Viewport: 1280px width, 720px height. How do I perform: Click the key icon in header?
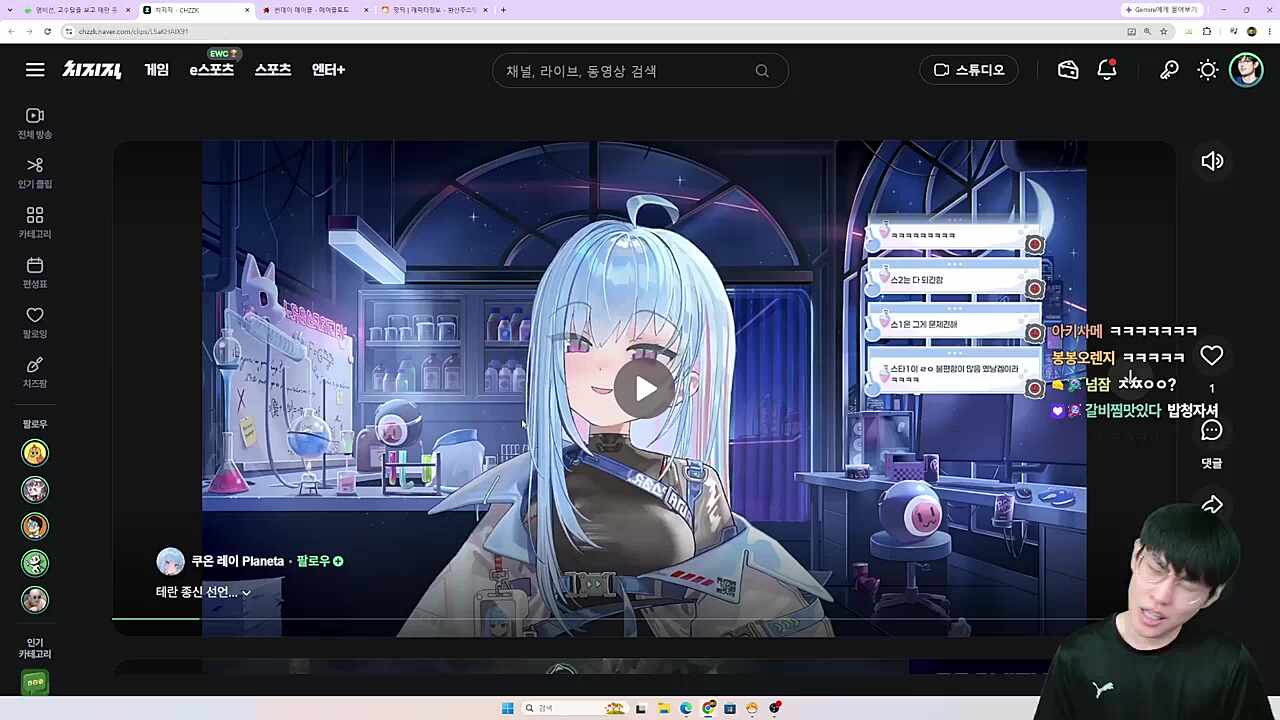[1169, 70]
